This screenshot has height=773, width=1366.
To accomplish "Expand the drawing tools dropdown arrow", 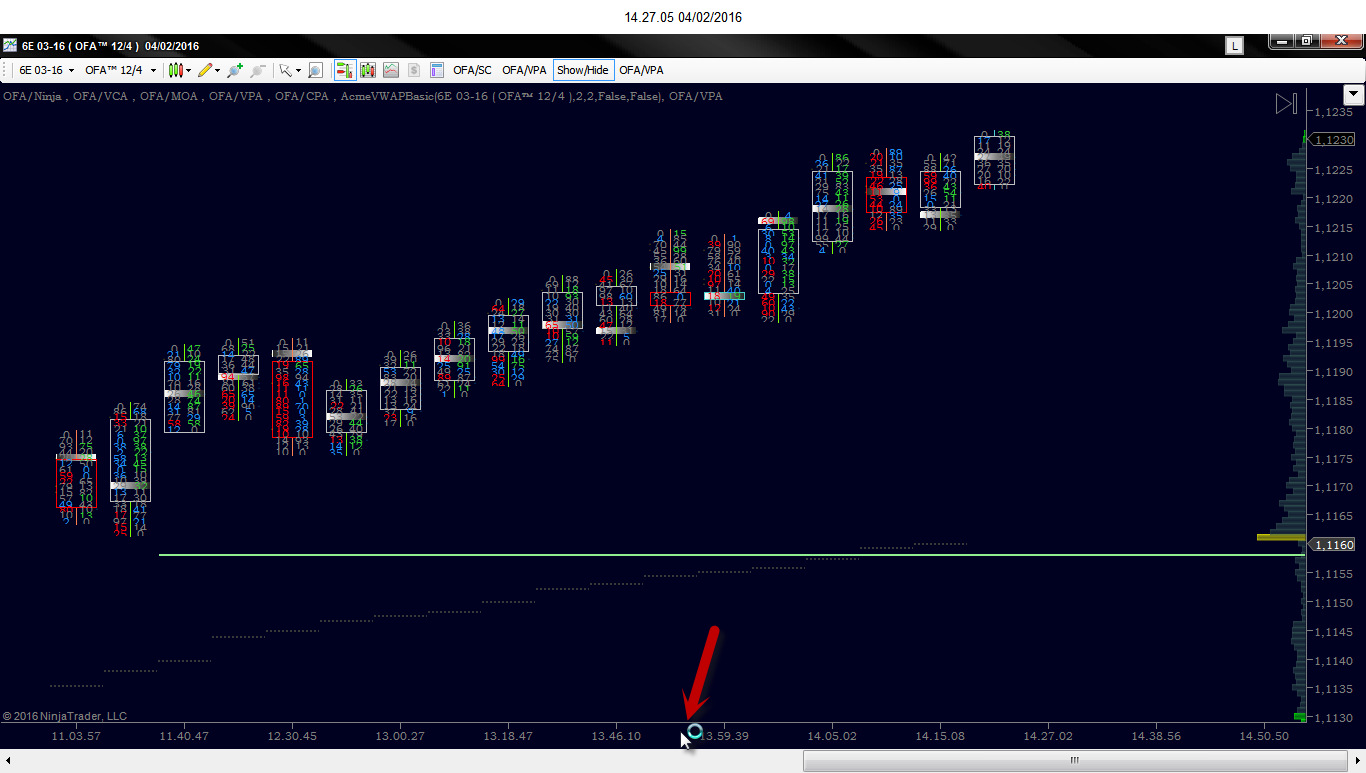I will point(217,70).
